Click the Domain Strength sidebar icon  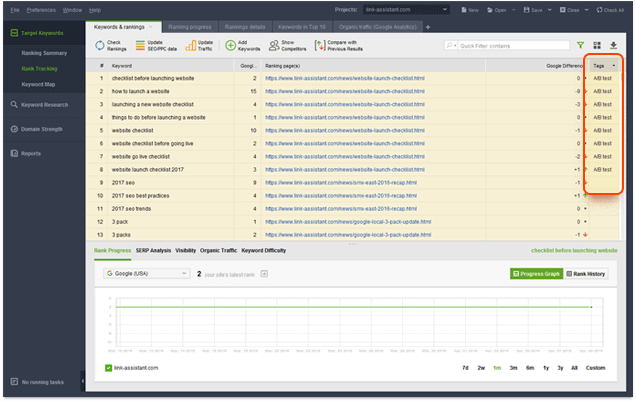click(14, 129)
